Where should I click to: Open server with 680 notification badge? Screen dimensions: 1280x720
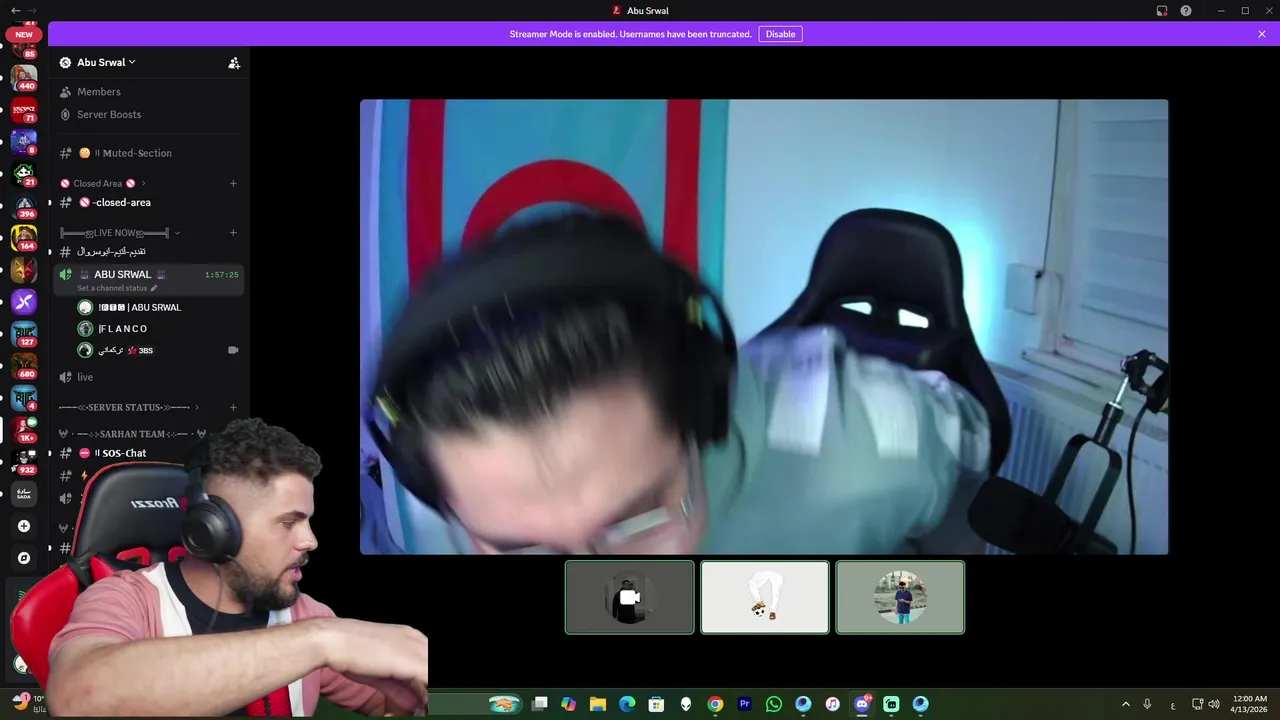click(x=24, y=366)
